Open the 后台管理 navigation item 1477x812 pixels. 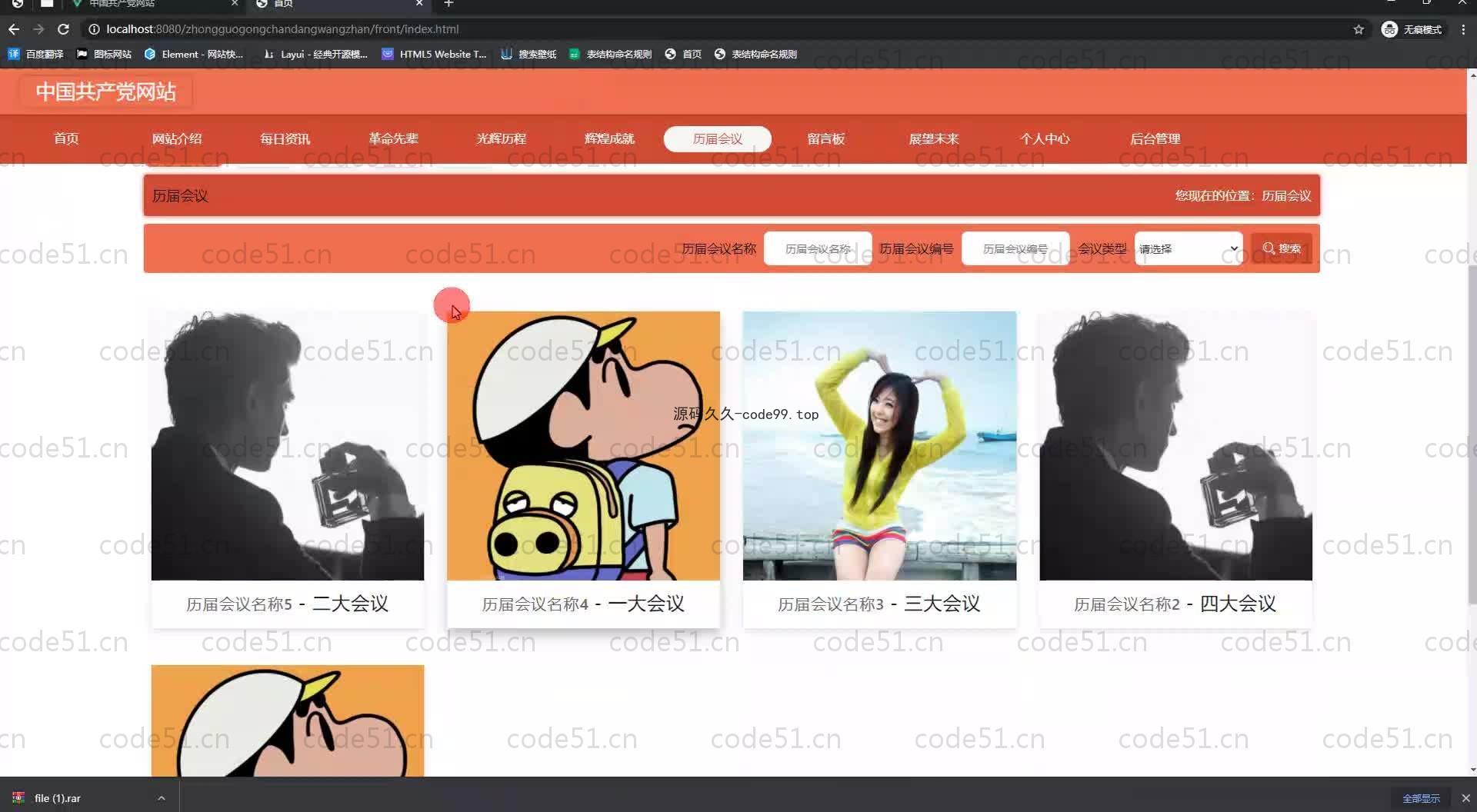1155,138
